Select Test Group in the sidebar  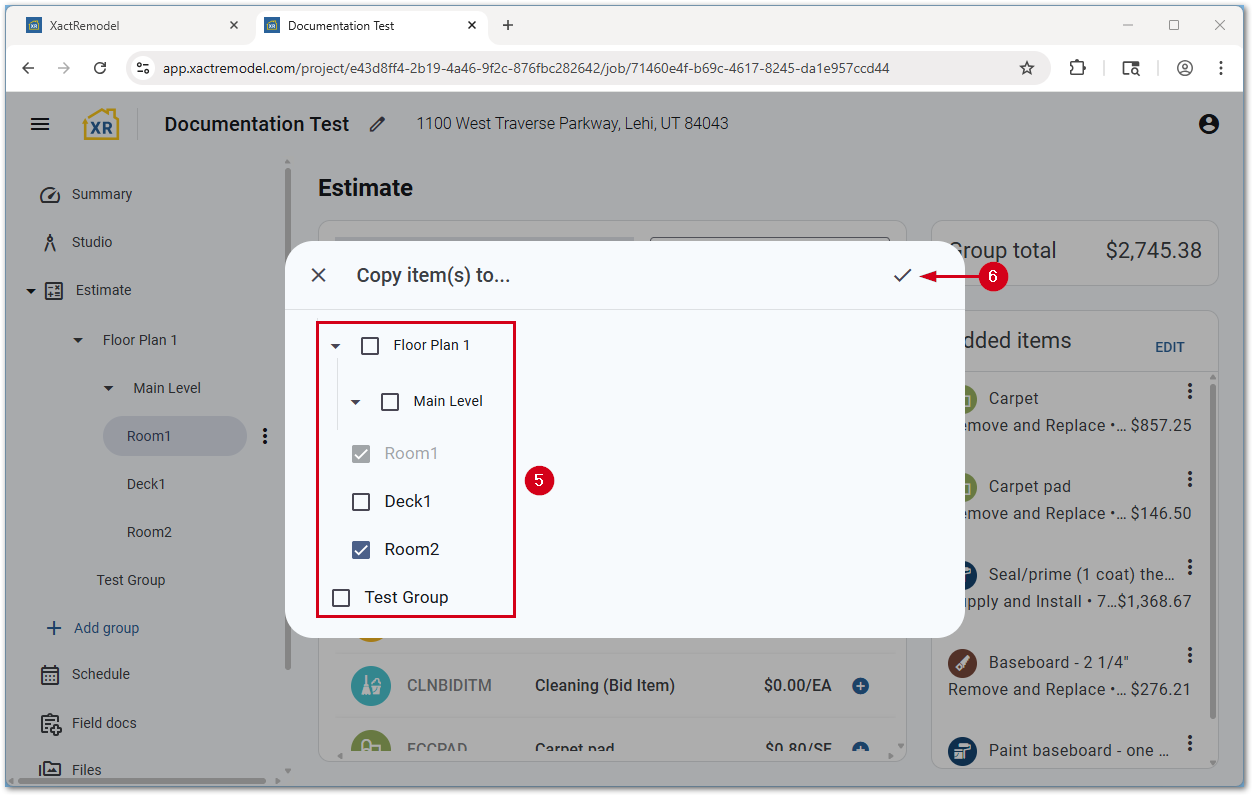(131, 580)
